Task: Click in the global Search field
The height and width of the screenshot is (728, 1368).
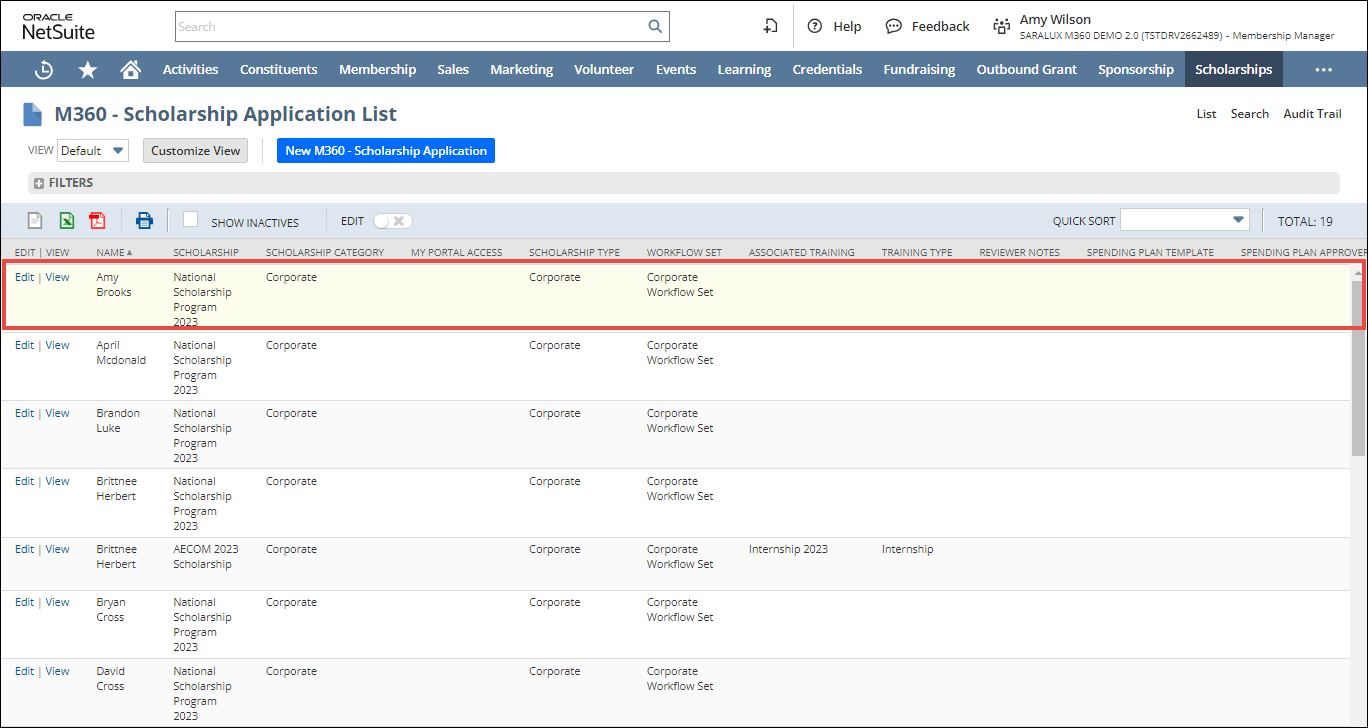Action: pos(410,27)
